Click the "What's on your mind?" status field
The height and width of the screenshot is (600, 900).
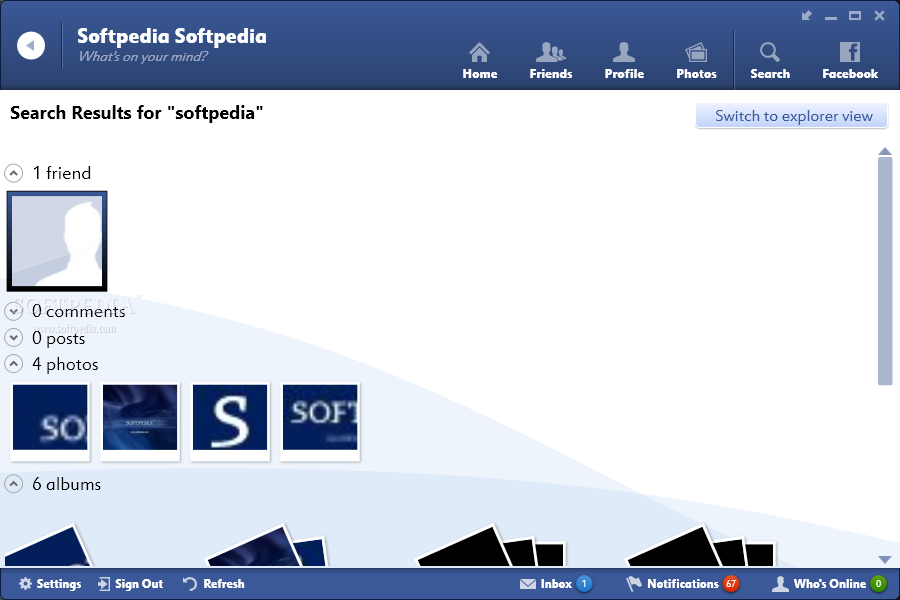143,56
